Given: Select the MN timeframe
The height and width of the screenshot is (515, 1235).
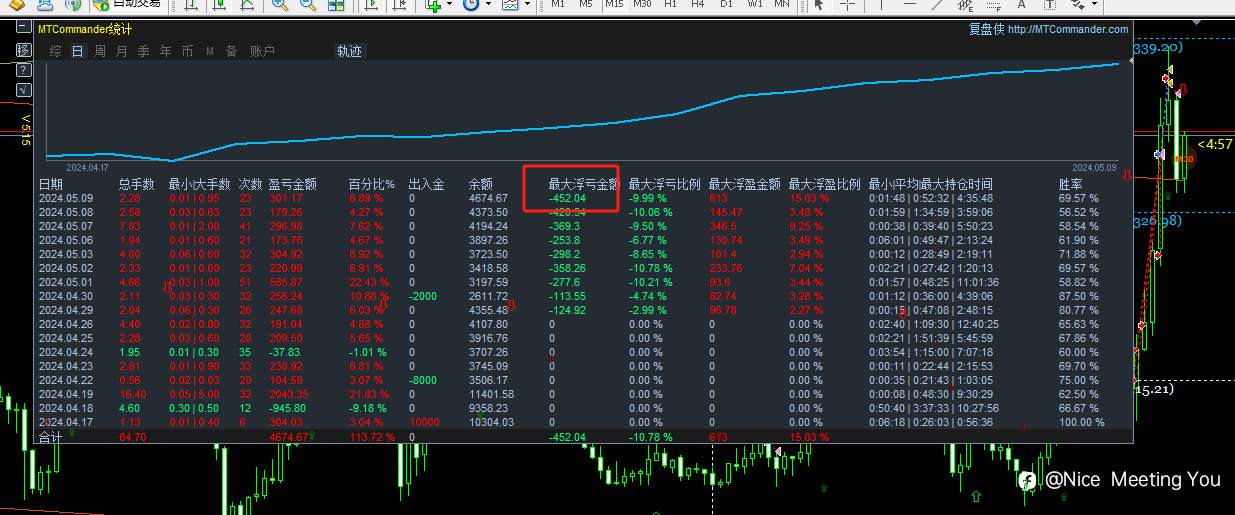Looking at the screenshot, I should pyautogui.click(x=781, y=4).
